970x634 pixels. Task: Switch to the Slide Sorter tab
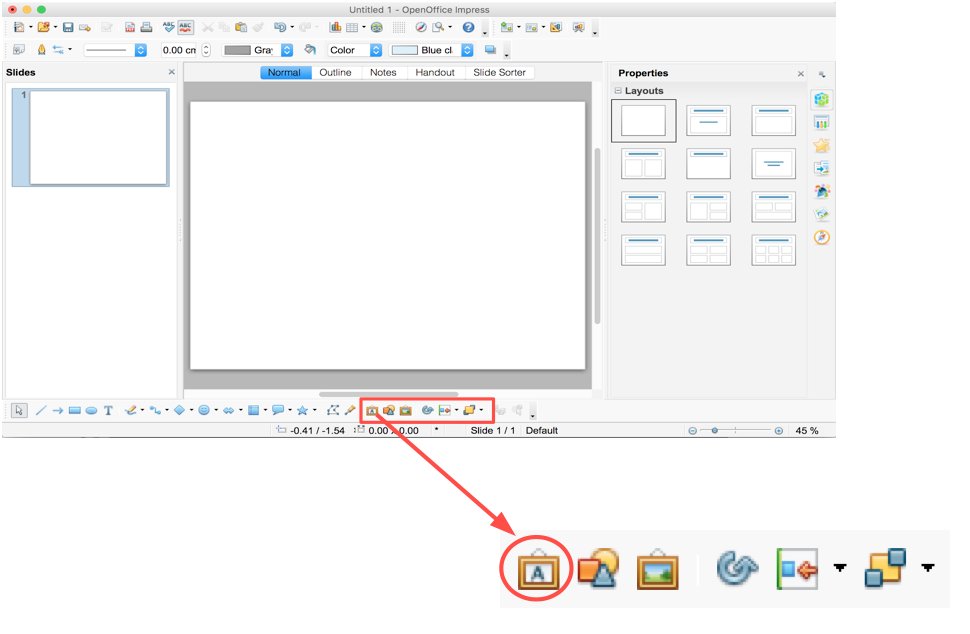coord(500,72)
